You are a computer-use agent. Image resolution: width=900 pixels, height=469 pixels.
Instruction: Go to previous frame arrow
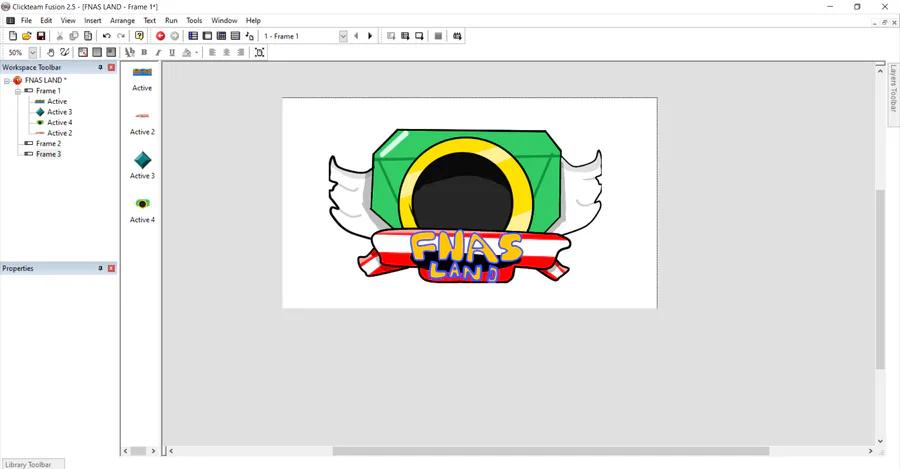pyautogui.click(x=356, y=36)
